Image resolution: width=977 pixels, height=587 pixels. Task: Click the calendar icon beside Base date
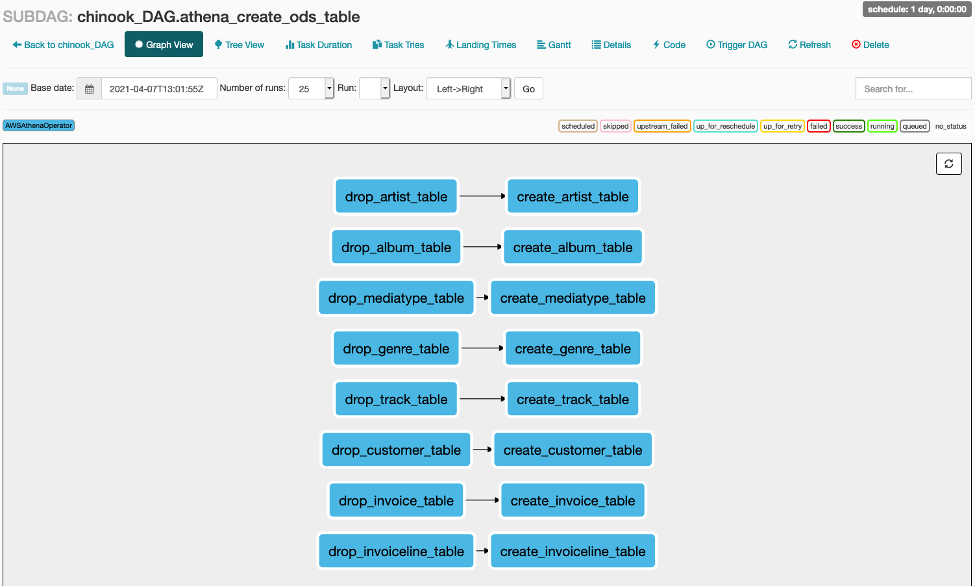(x=89, y=89)
